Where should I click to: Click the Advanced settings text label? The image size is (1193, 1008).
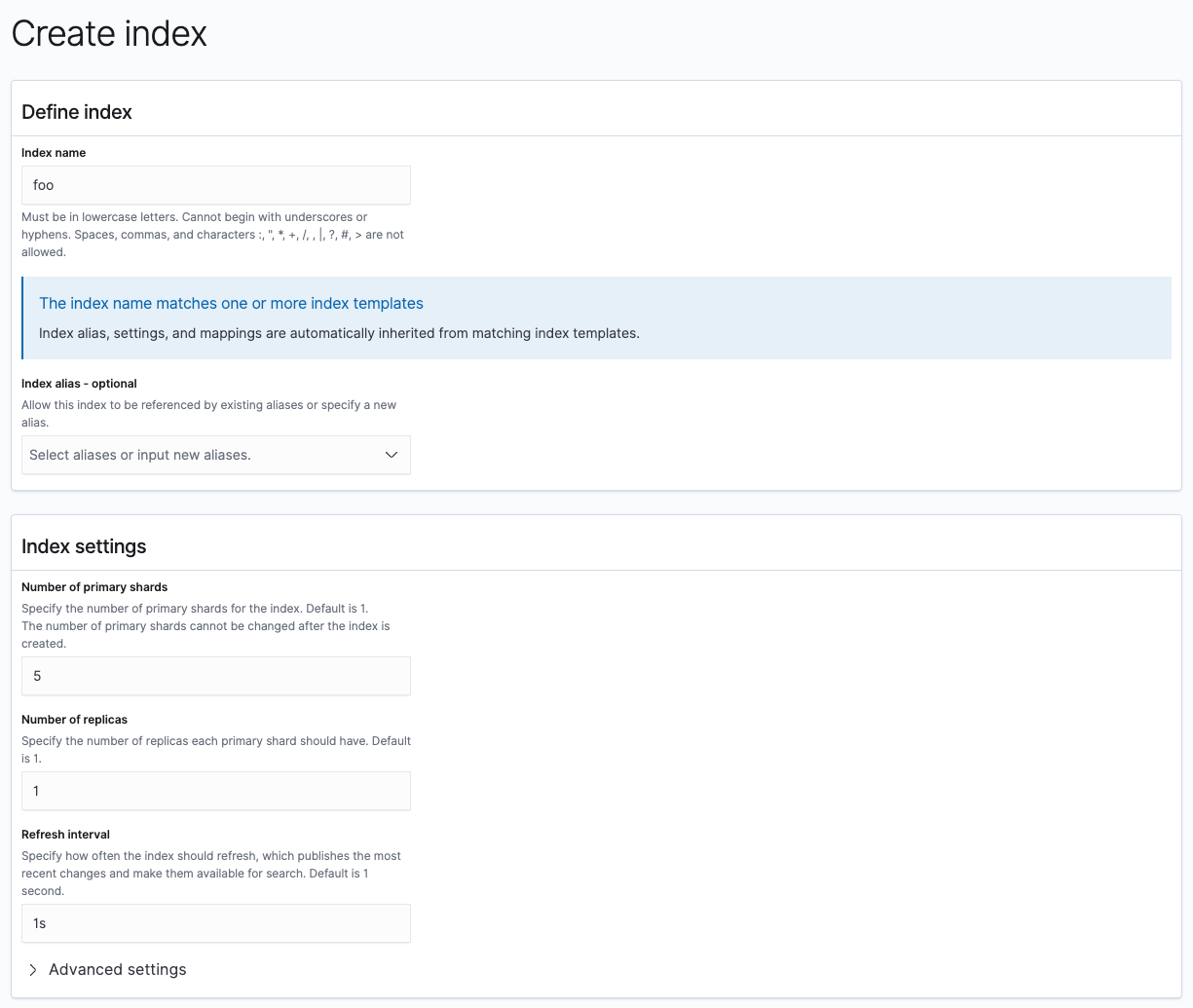point(117,969)
